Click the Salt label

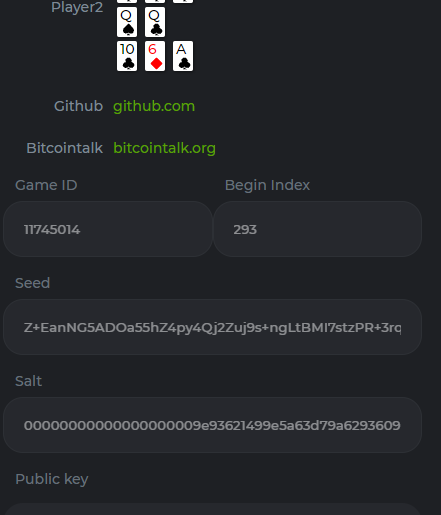(x=28, y=381)
